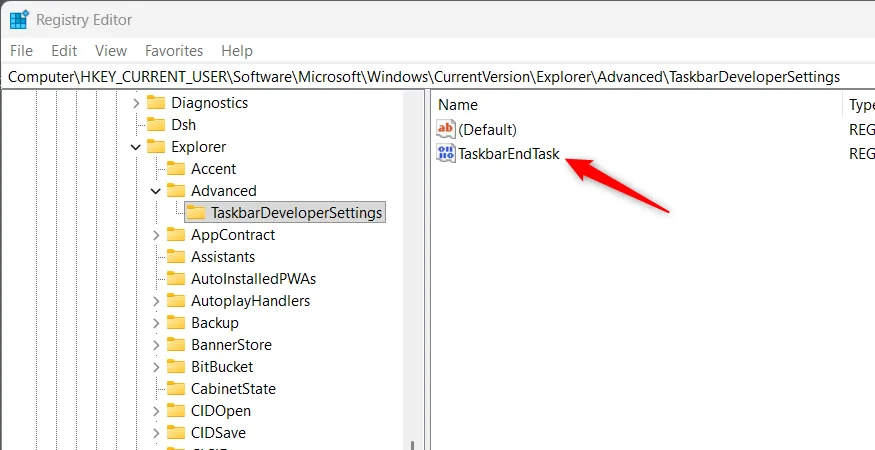Click the Assistants folder icon

(176, 257)
